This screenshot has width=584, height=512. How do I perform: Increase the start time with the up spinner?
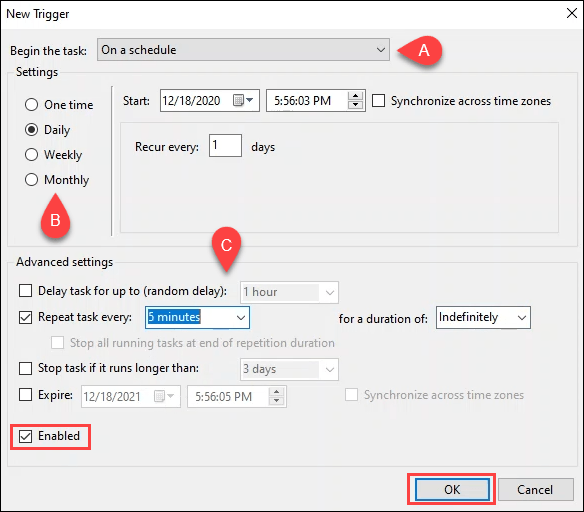pyautogui.click(x=355, y=96)
